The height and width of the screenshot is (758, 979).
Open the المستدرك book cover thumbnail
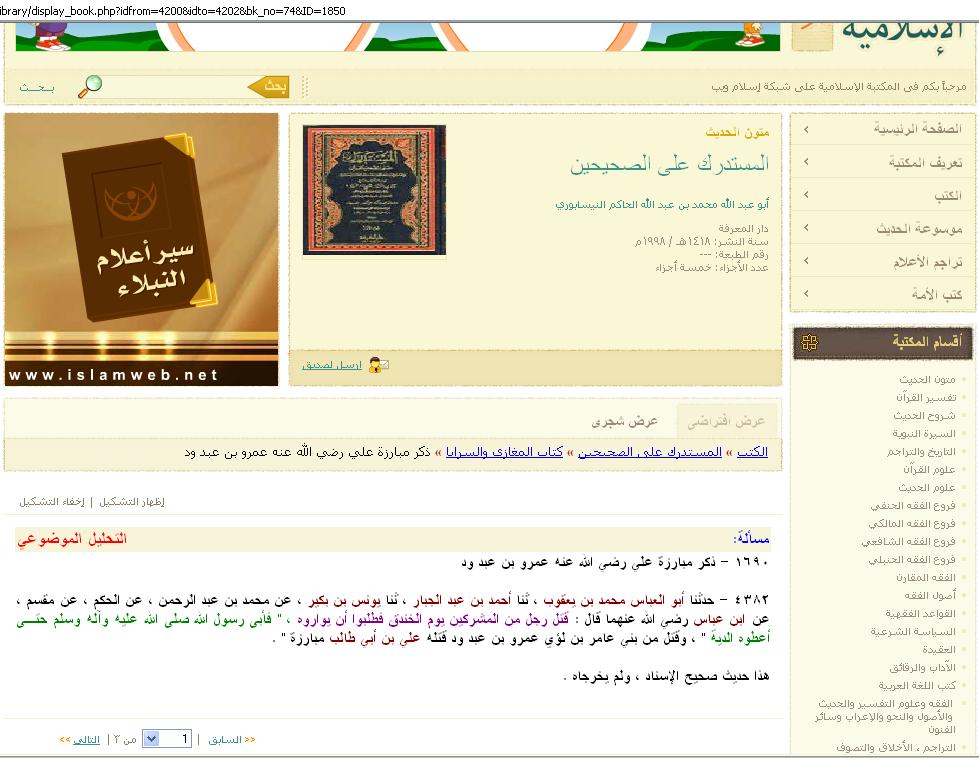click(x=374, y=190)
